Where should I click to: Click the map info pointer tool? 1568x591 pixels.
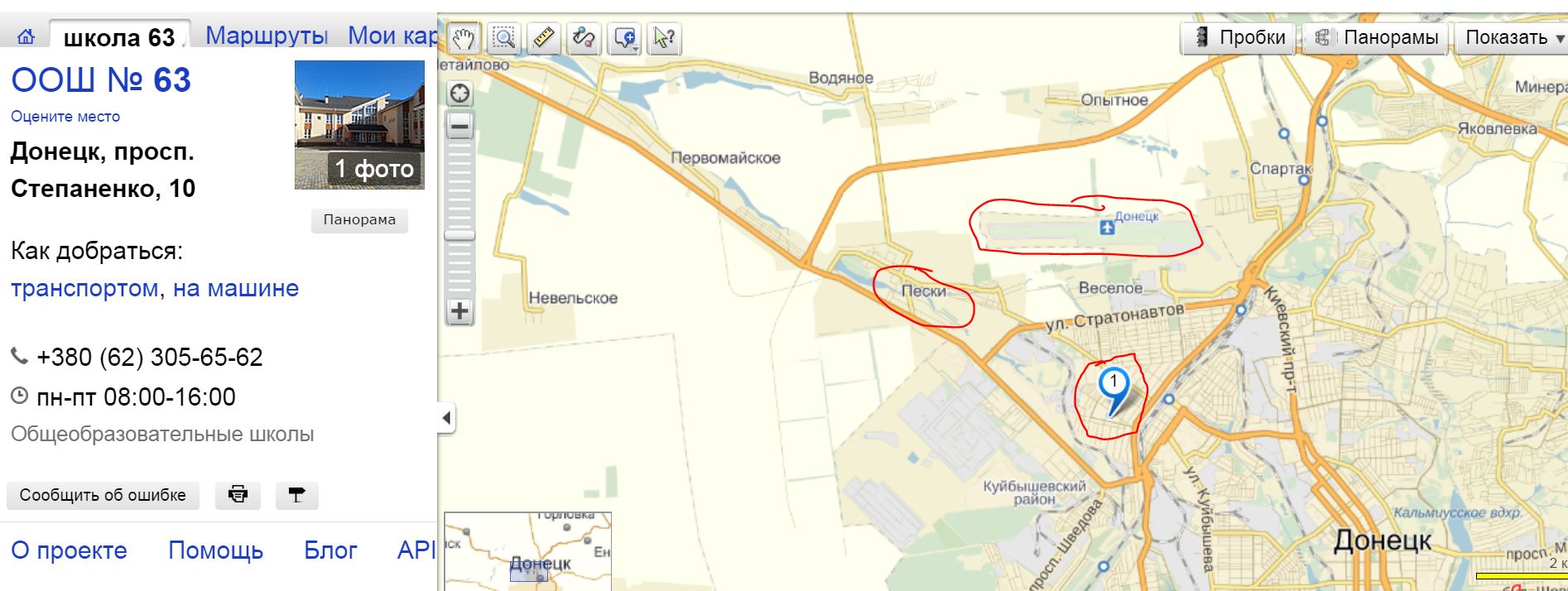(x=664, y=38)
